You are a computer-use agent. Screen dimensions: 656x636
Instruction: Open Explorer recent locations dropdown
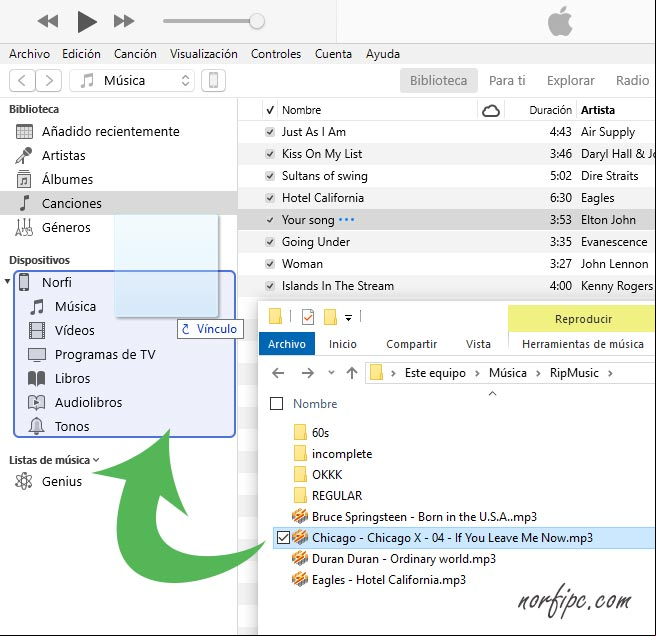click(x=331, y=372)
